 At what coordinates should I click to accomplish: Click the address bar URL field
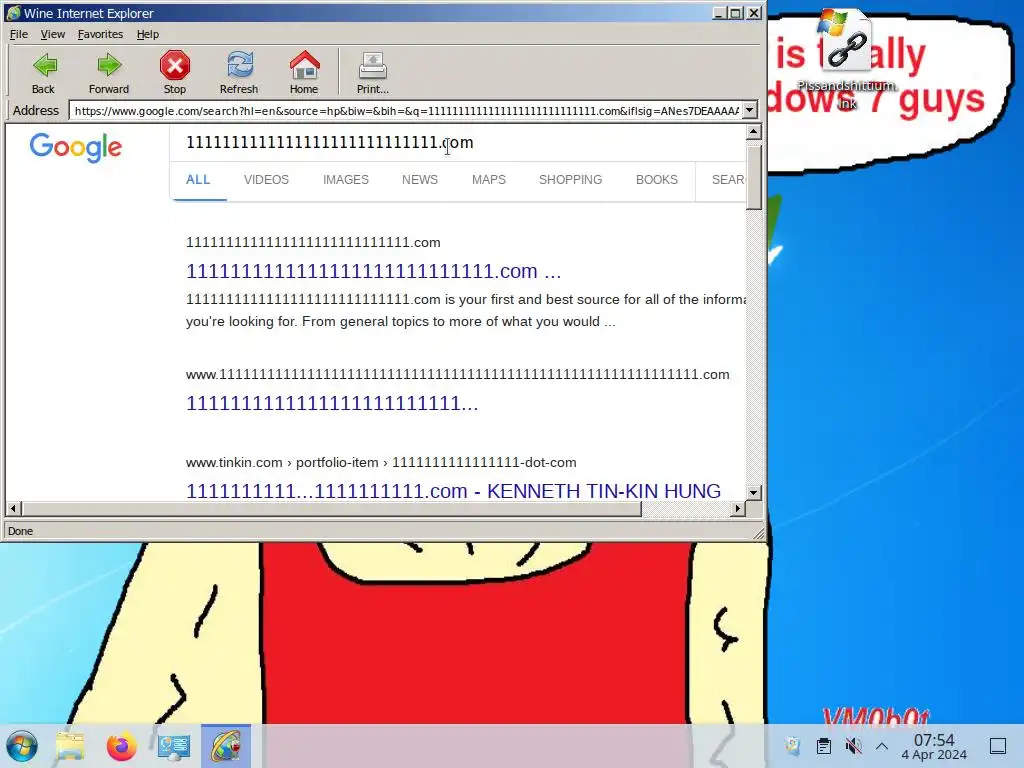[406, 110]
